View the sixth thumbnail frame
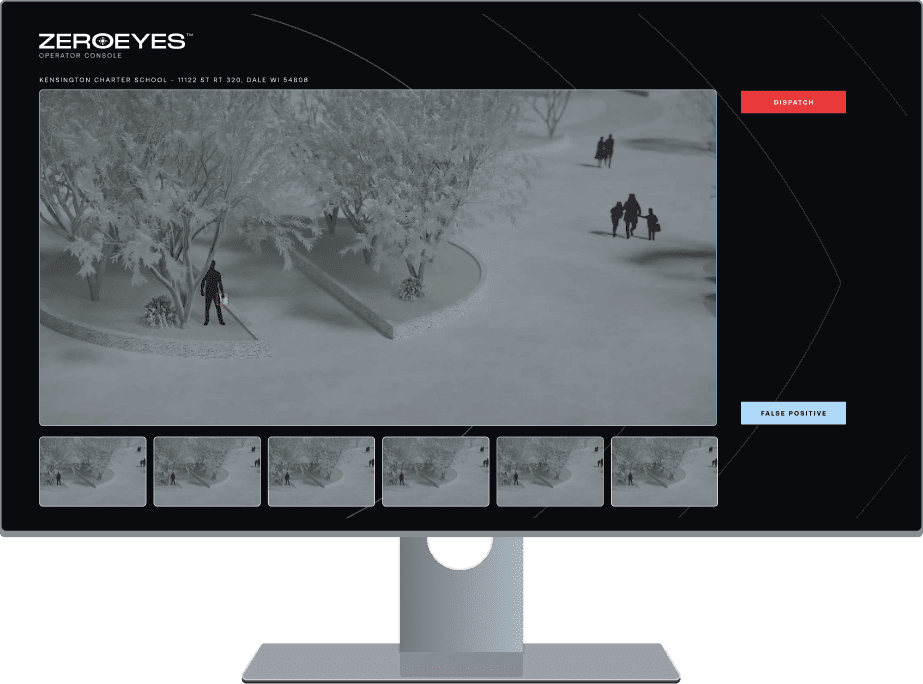The height and width of the screenshot is (684, 923). coord(664,472)
